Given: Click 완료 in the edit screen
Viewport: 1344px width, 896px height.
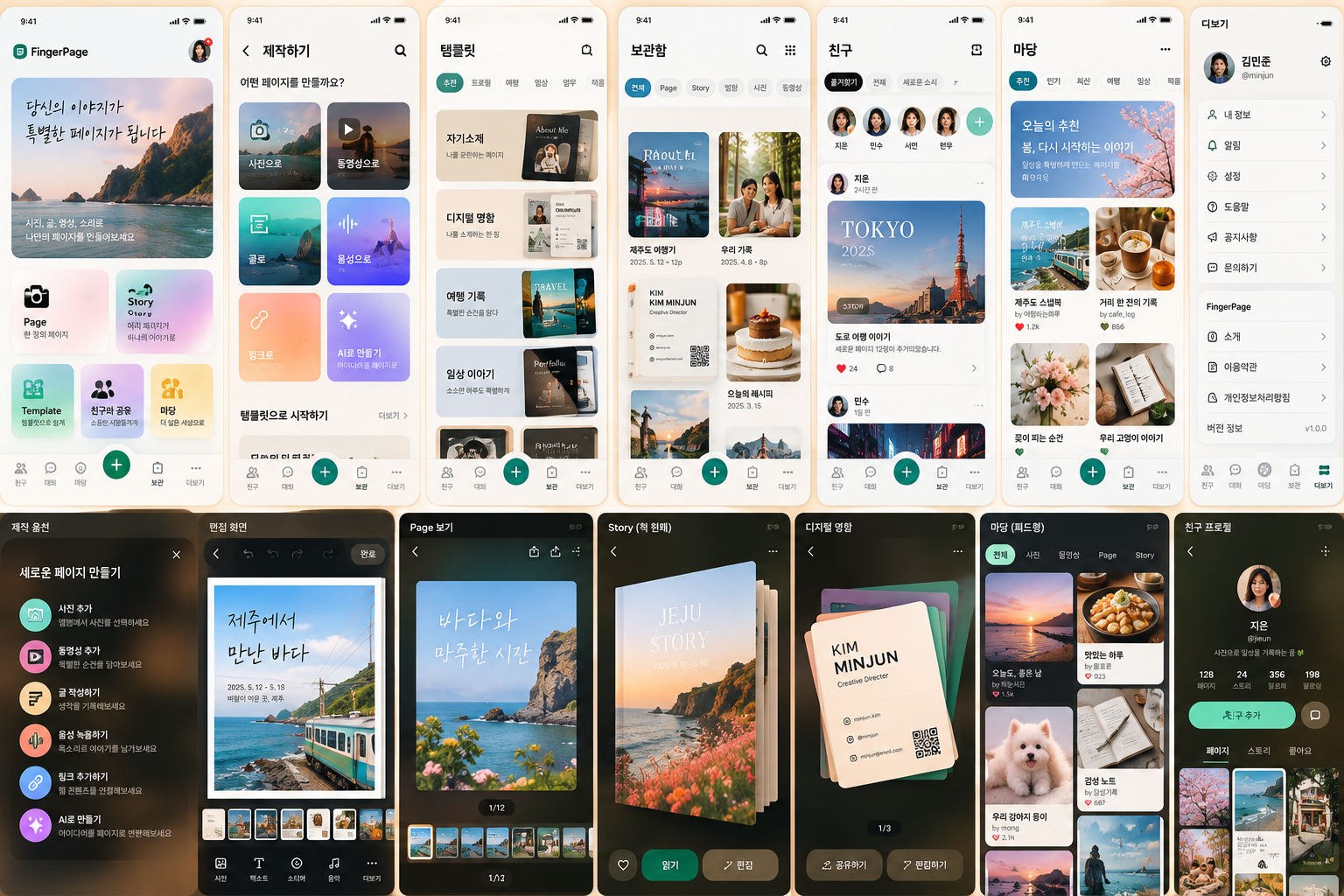Looking at the screenshot, I should pos(368,554).
